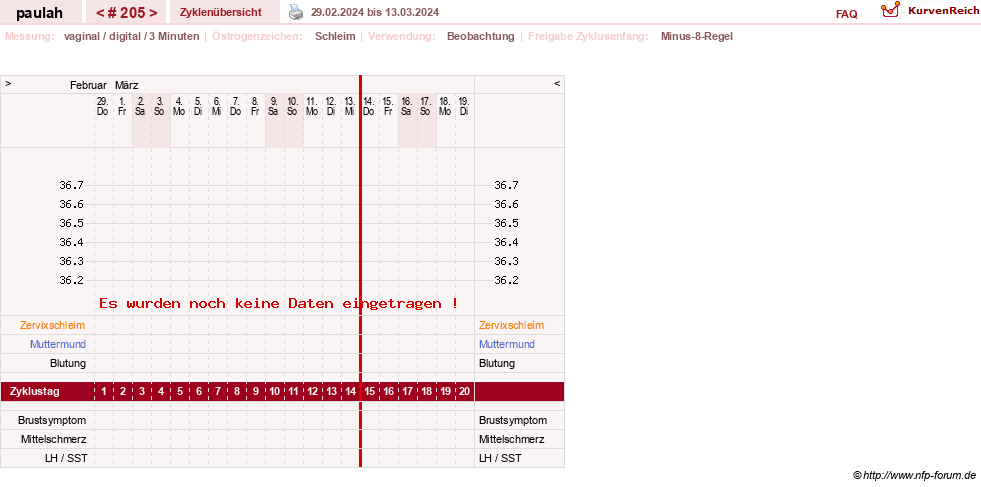Click the > arrow at chart top left
981x487 pixels.
[8, 83]
